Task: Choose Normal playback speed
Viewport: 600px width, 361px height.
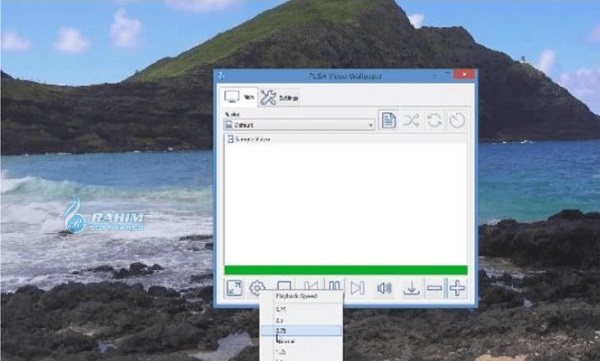Action: (x=301, y=341)
